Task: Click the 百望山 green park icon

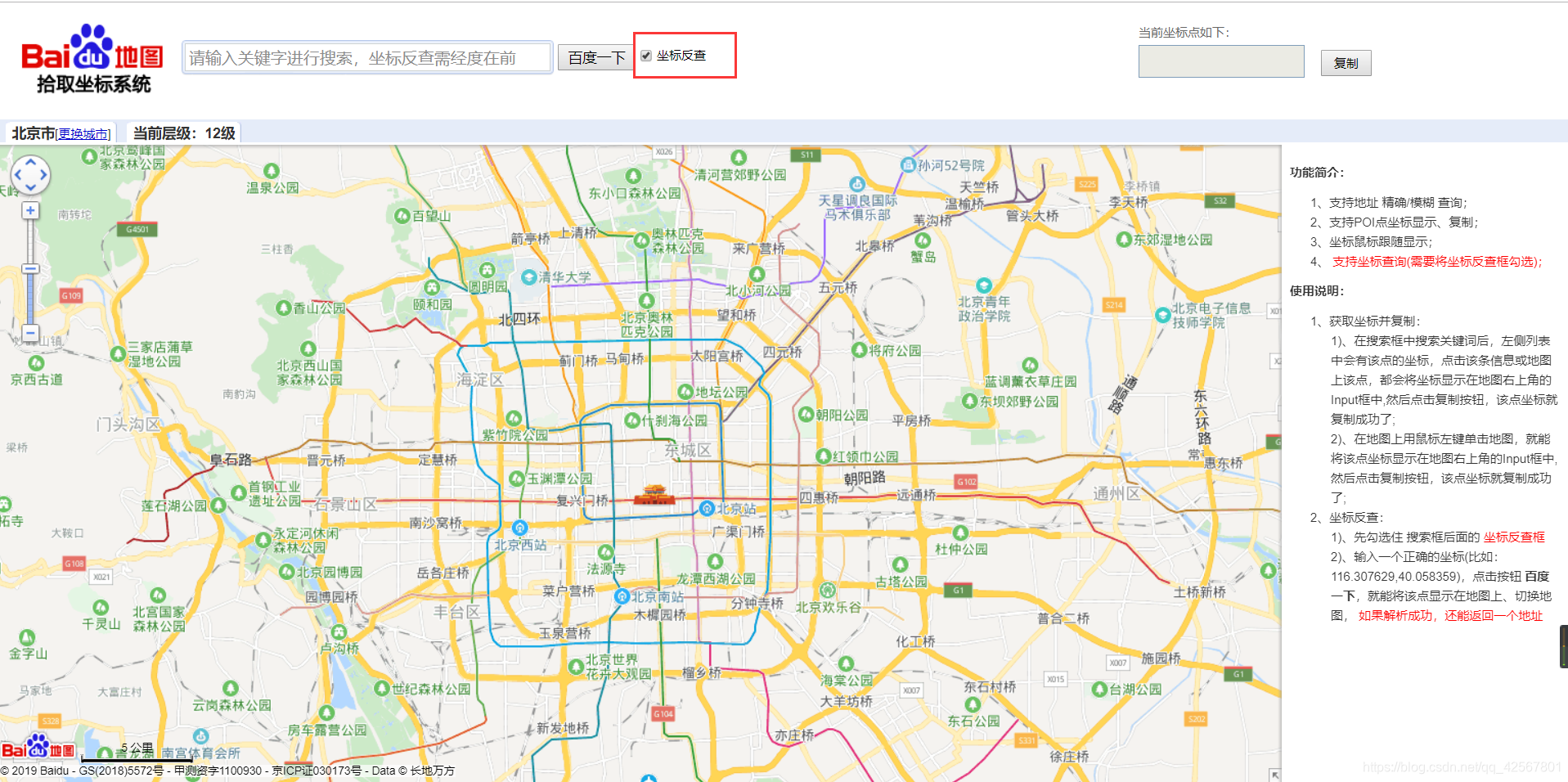Action: coord(402,216)
